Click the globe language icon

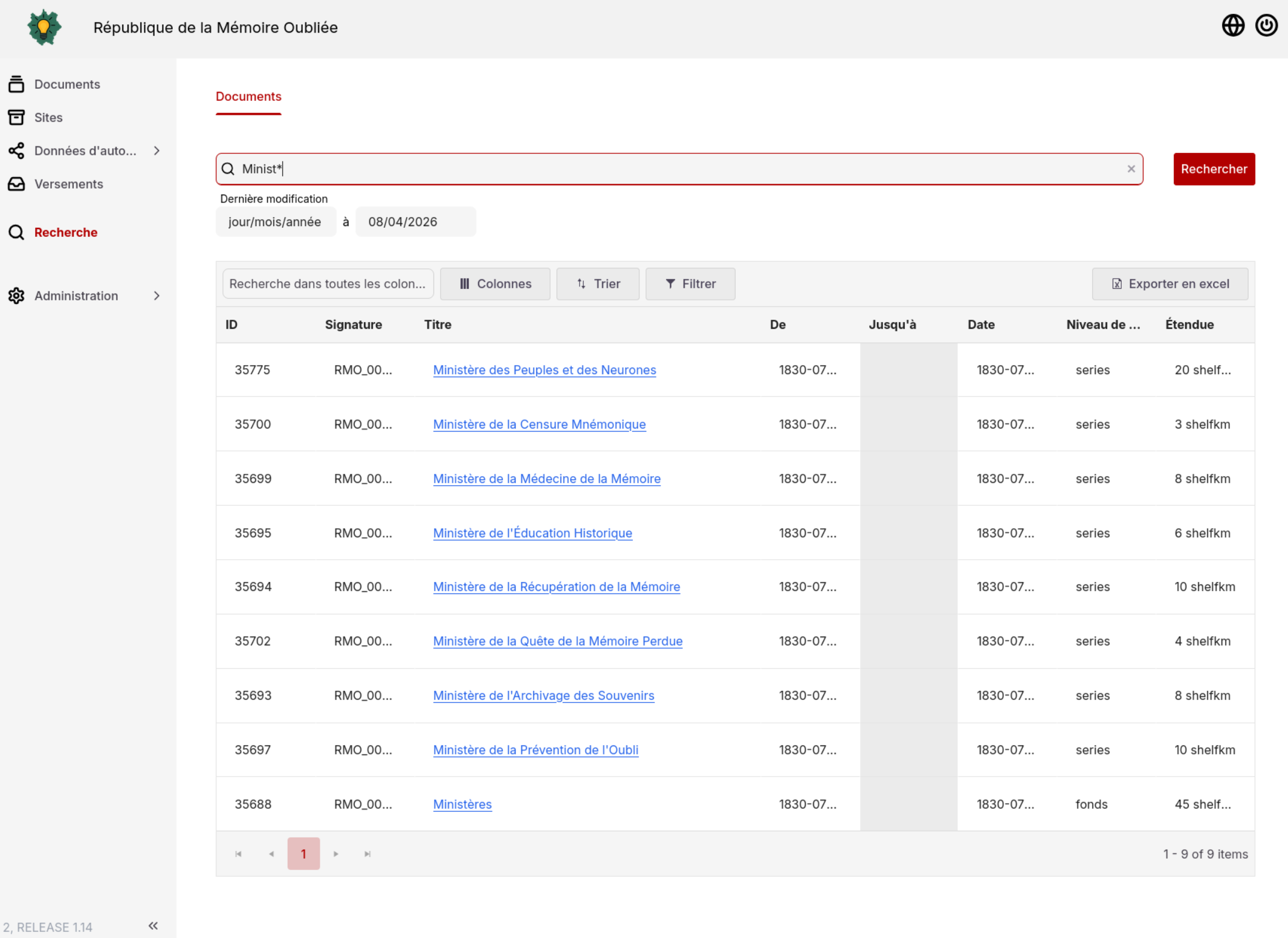coord(1232,25)
